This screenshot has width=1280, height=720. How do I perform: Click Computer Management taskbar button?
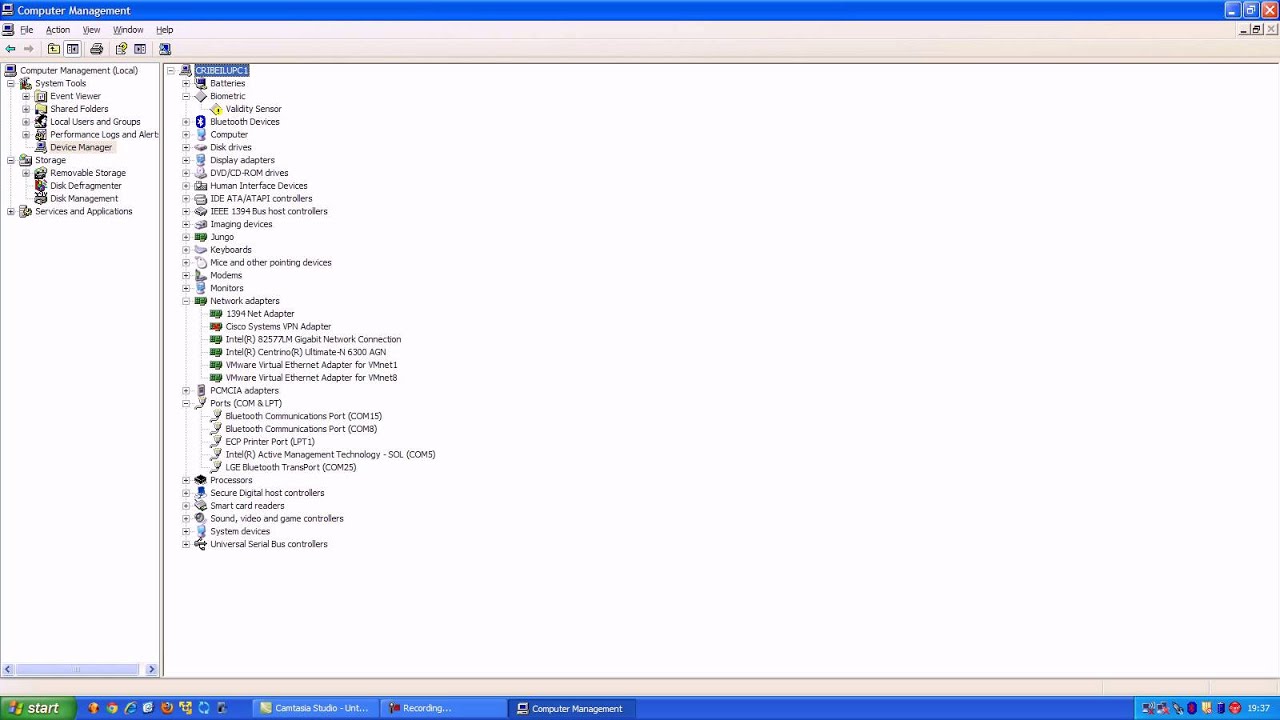pyautogui.click(x=574, y=708)
